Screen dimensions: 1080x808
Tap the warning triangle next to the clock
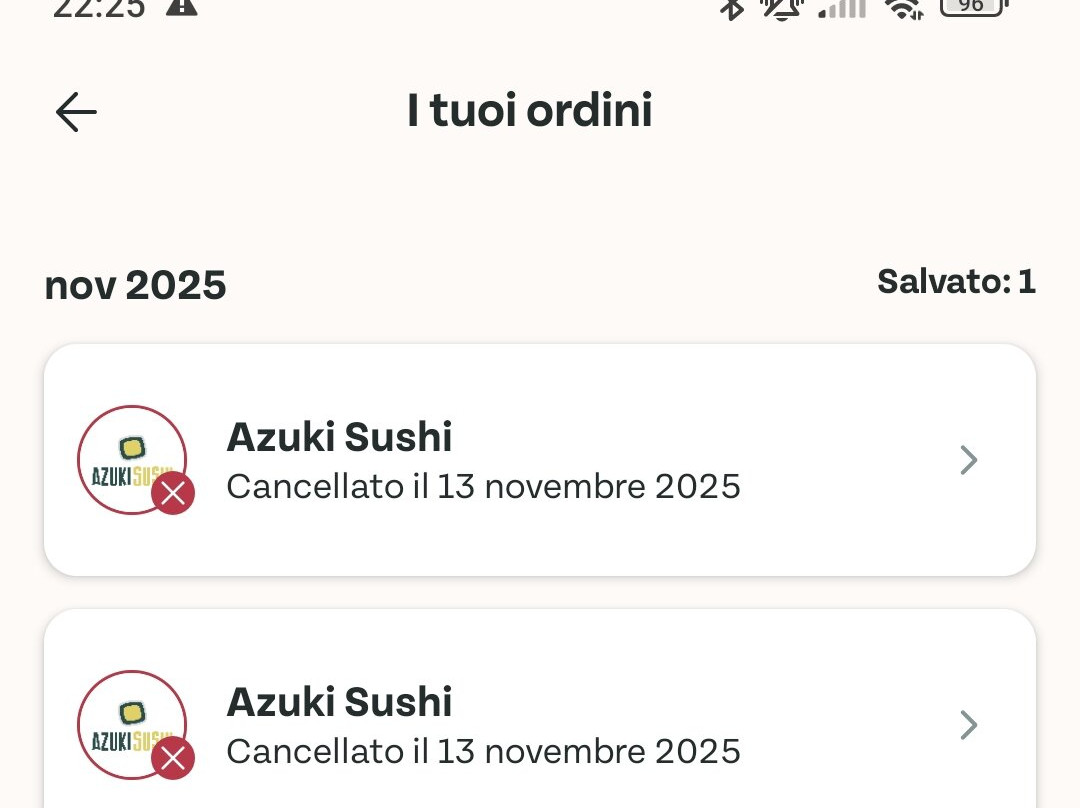coord(181,7)
